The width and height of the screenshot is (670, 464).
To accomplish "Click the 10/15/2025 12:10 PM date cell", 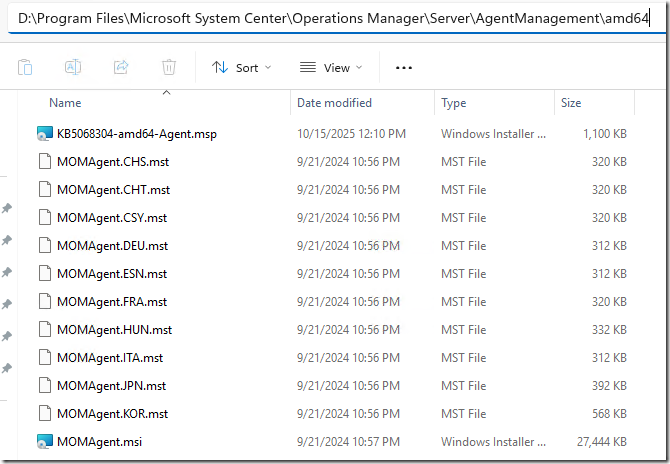I will point(351,134).
